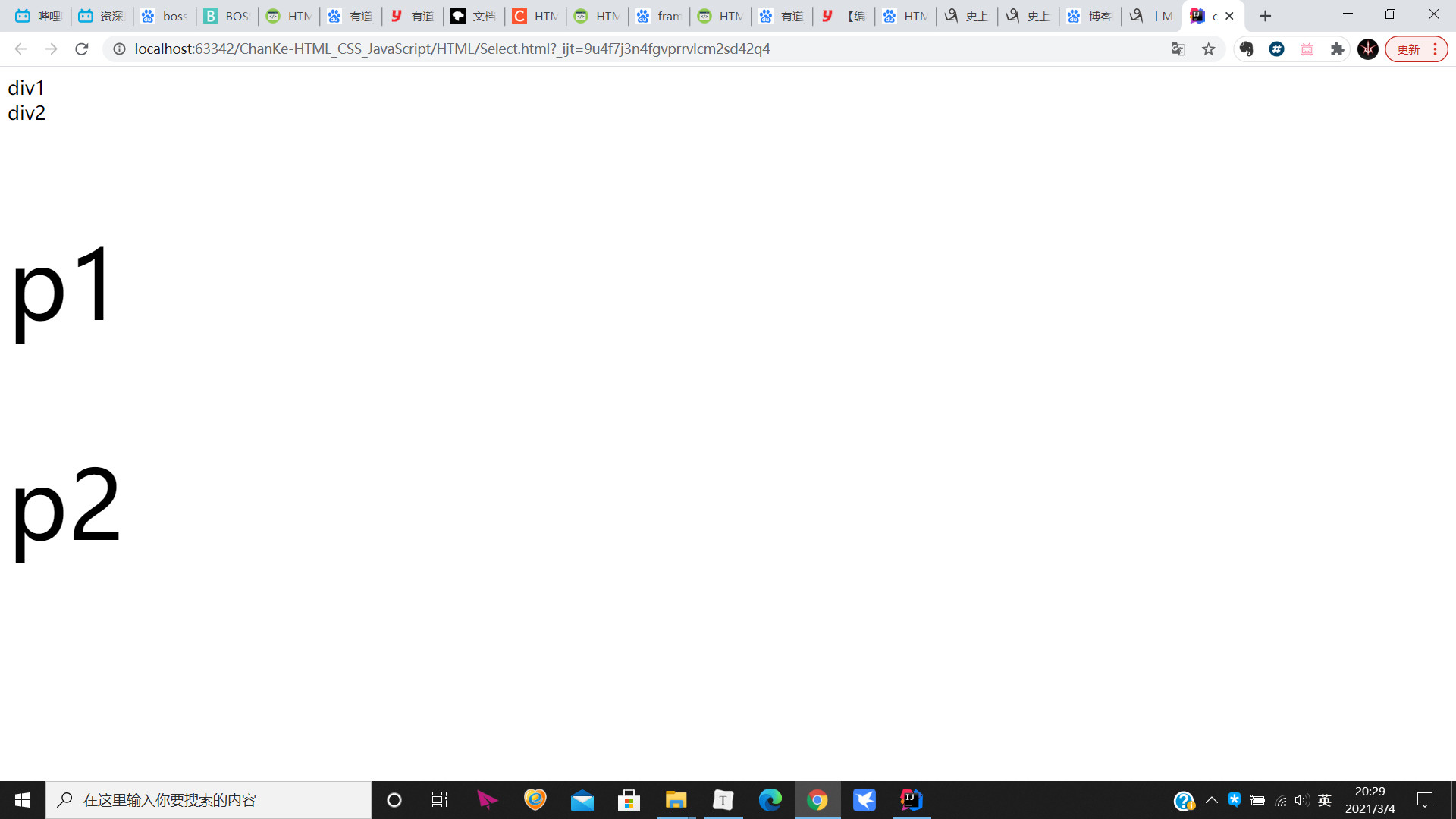Open the Extensions puzzle-piece menu
The height and width of the screenshot is (819, 1456).
click(1337, 49)
